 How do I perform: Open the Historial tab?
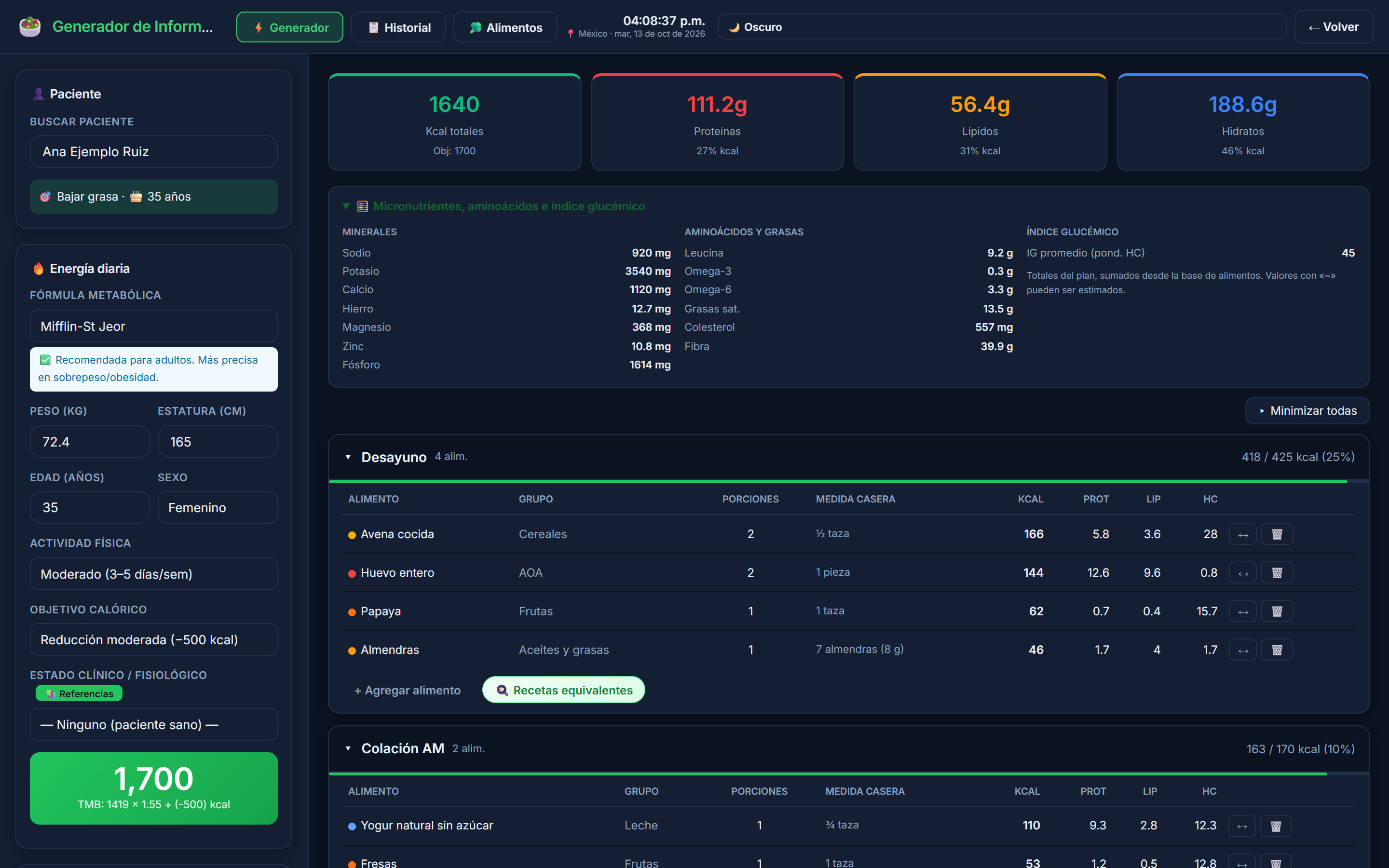[398, 27]
